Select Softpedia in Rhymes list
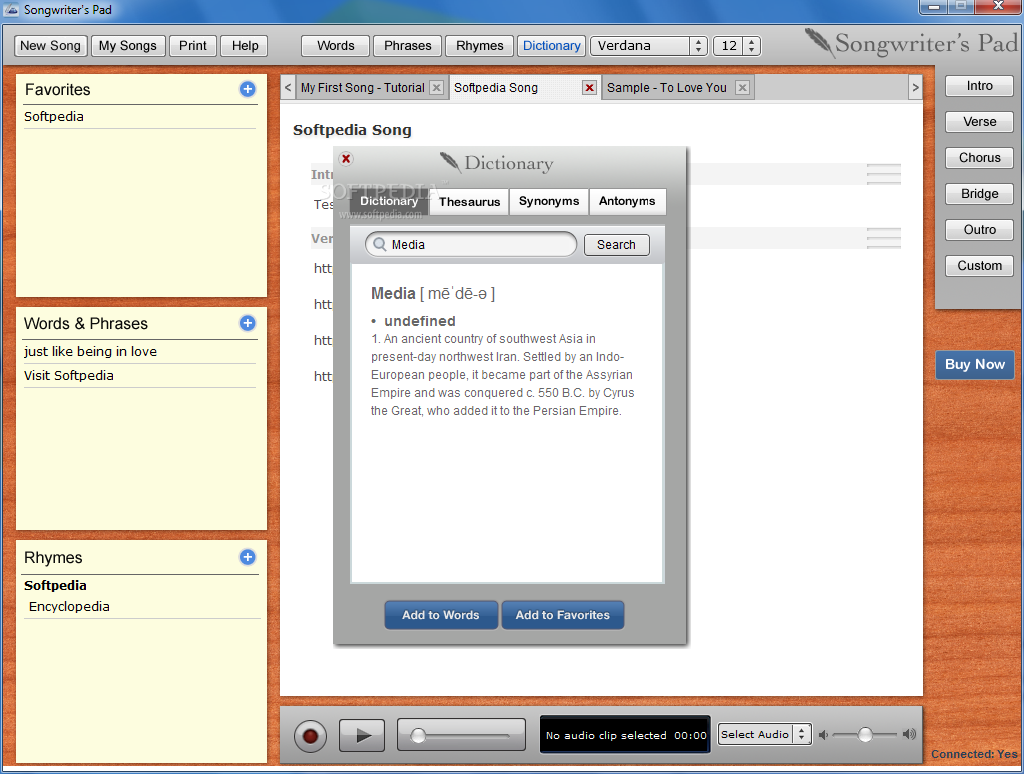This screenshot has width=1024, height=774. [x=55, y=585]
